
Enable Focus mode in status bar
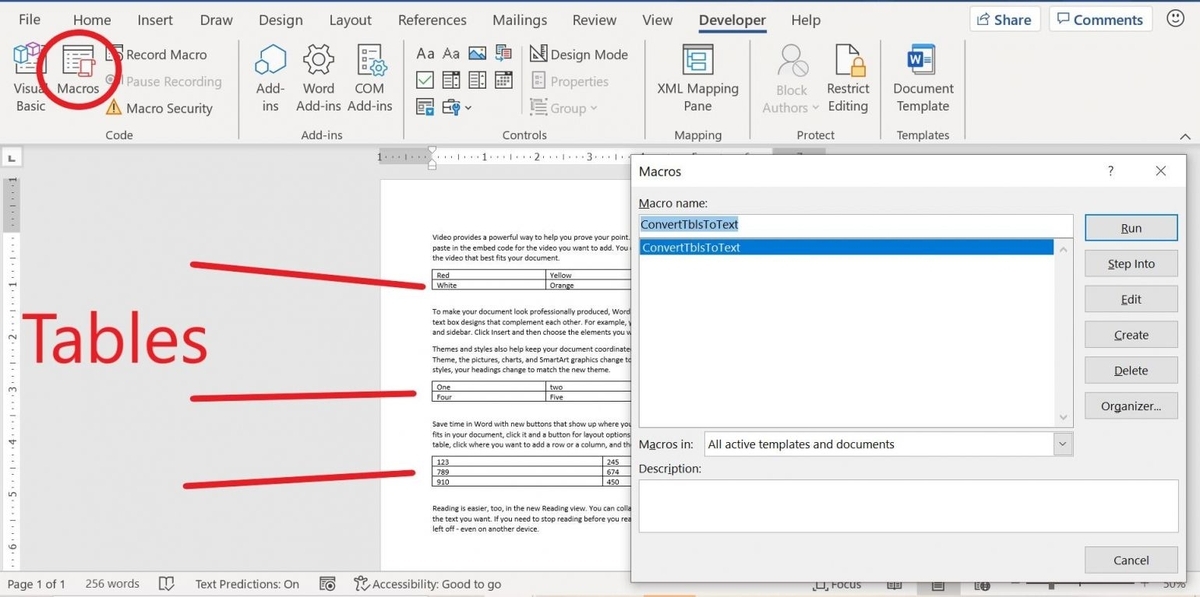(x=838, y=583)
